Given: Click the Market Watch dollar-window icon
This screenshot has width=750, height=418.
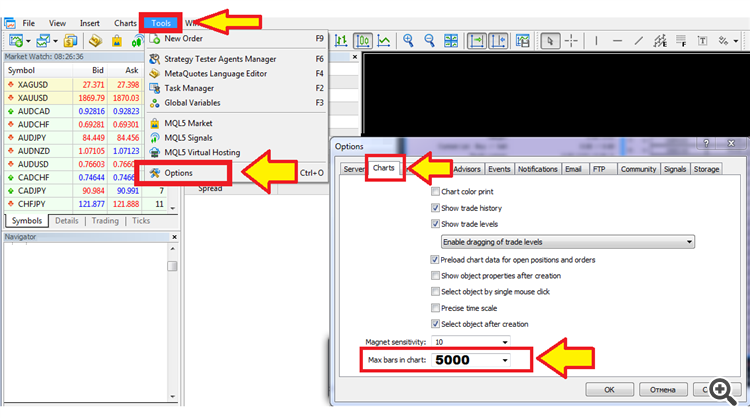Looking at the screenshot, I should pyautogui.click(x=70, y=41).
